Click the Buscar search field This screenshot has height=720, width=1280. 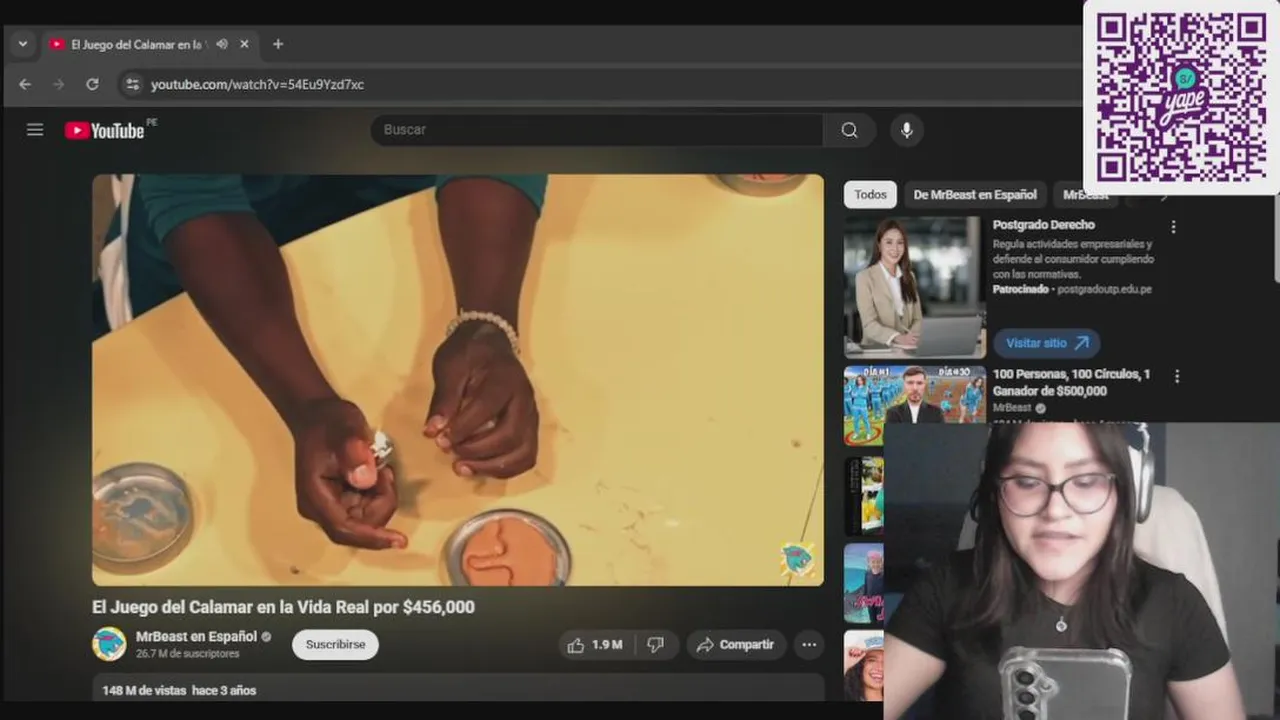click(x=597, y=130)
